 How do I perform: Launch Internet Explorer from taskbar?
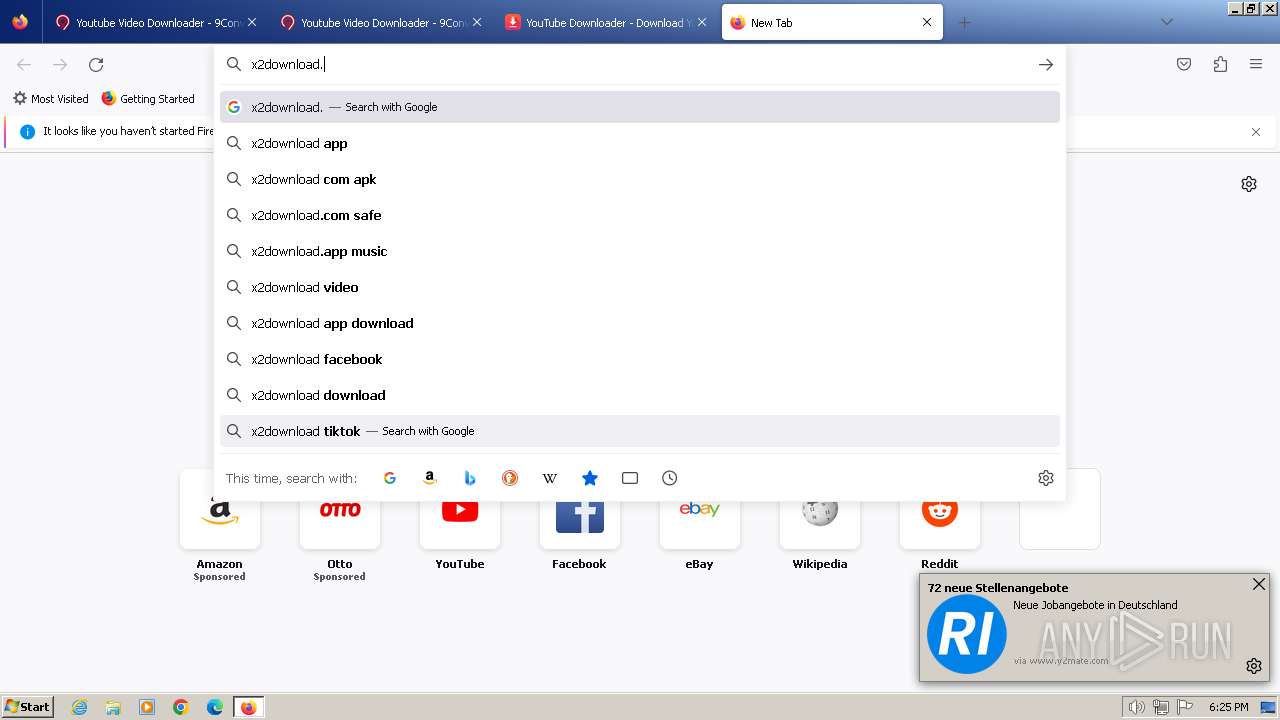click(80, 707)
